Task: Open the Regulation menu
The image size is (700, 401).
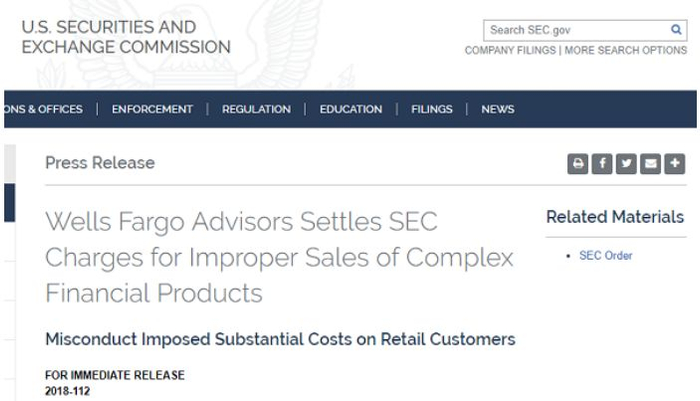Action: pos(256,110)
